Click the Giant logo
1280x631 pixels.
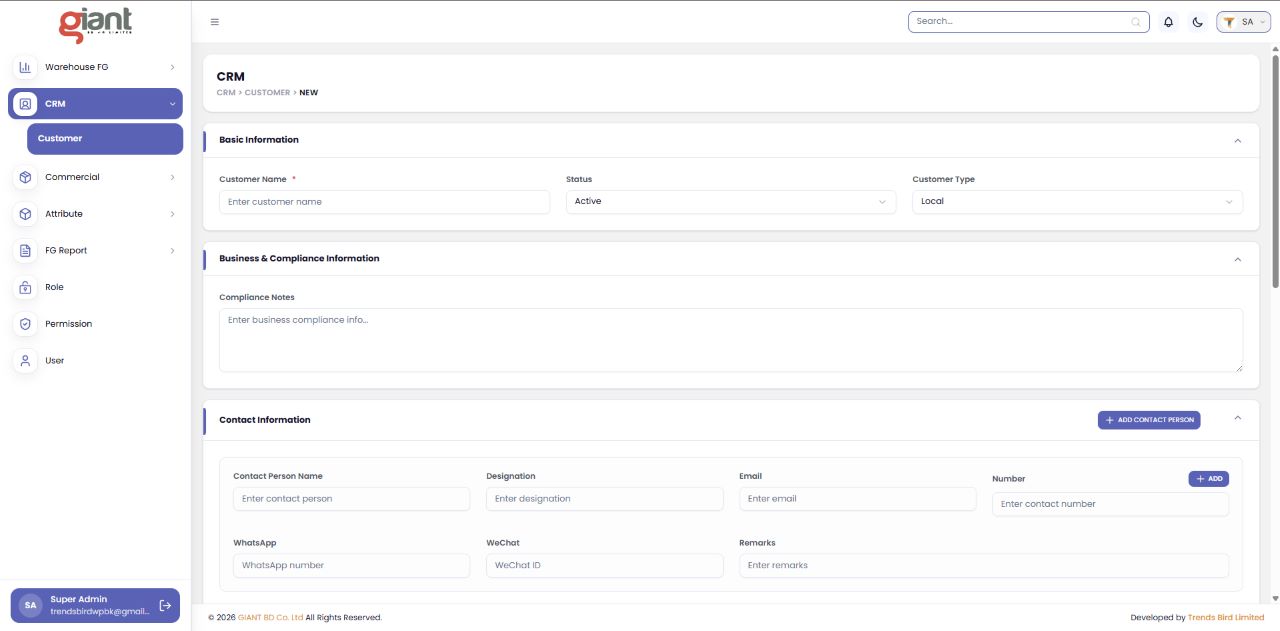click(x=95, y=25)
